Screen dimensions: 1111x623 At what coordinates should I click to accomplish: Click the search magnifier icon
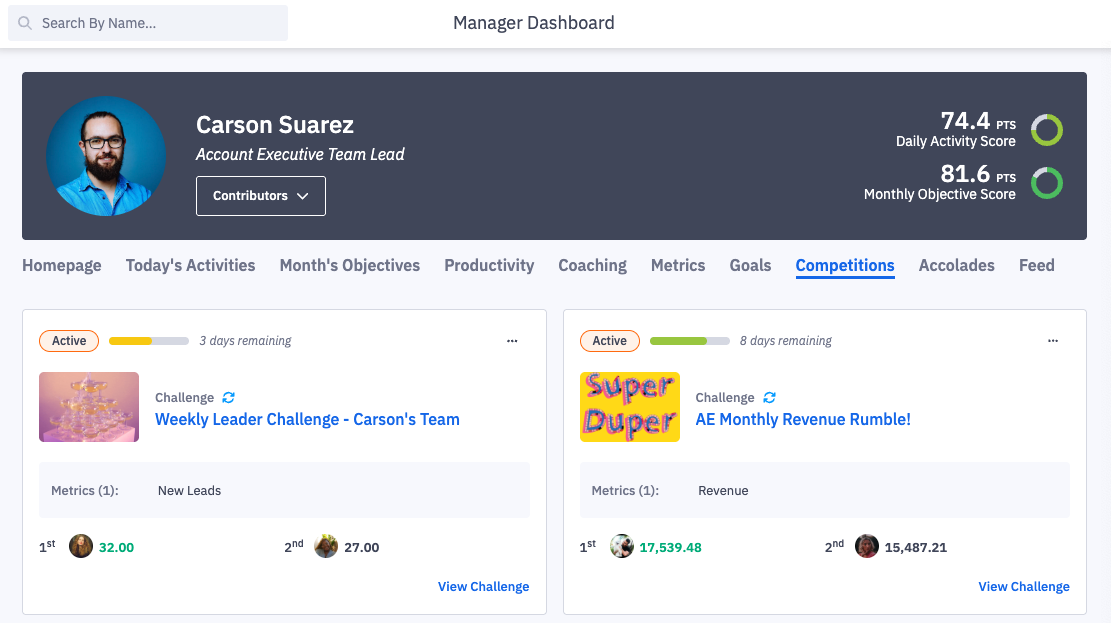25,23
